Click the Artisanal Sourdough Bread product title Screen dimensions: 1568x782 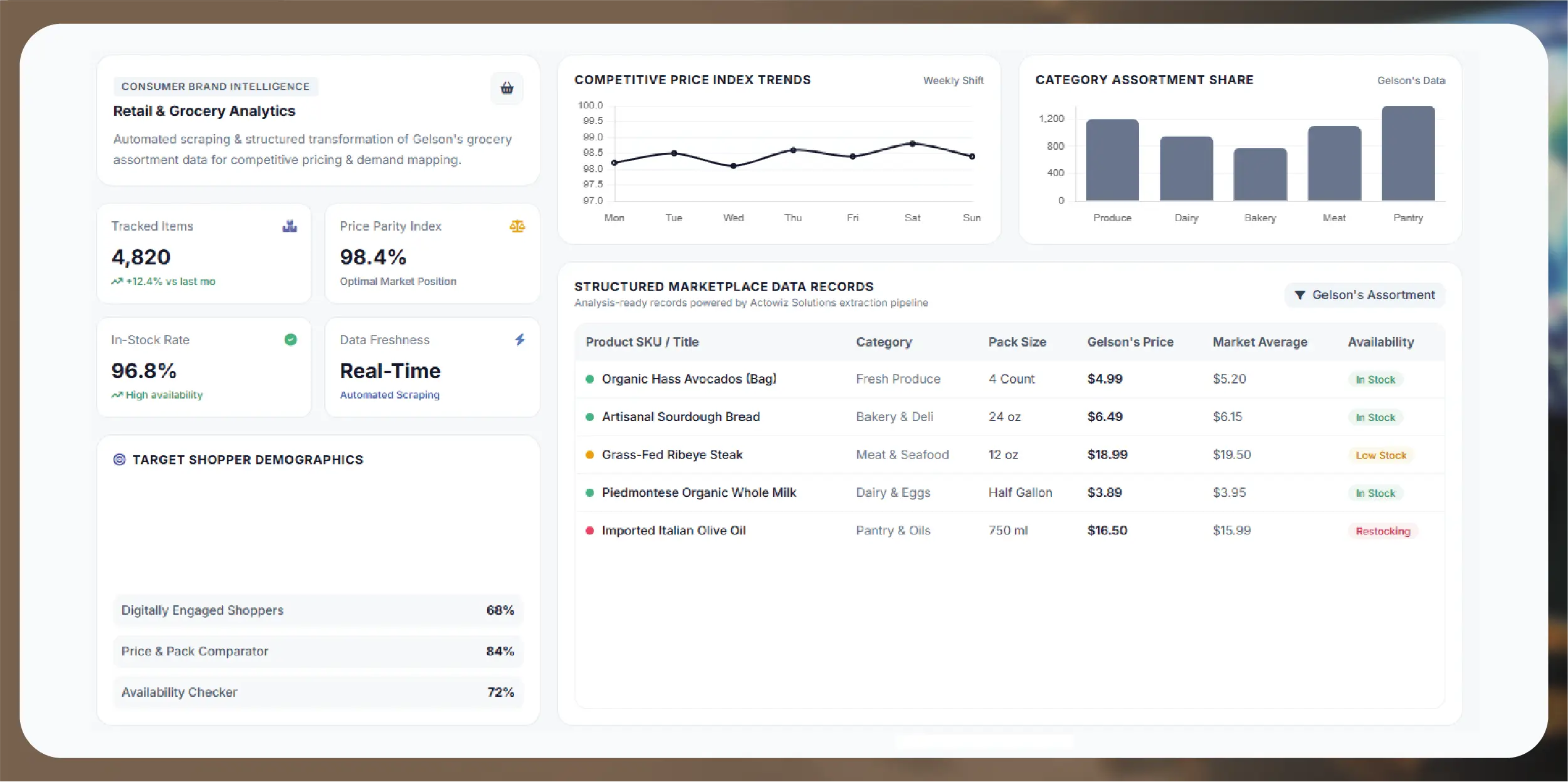(x=681, y=417)
